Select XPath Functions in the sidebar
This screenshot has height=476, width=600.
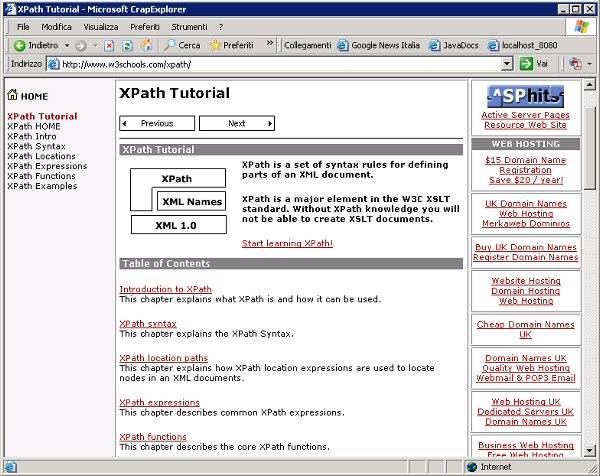(41, 176)
